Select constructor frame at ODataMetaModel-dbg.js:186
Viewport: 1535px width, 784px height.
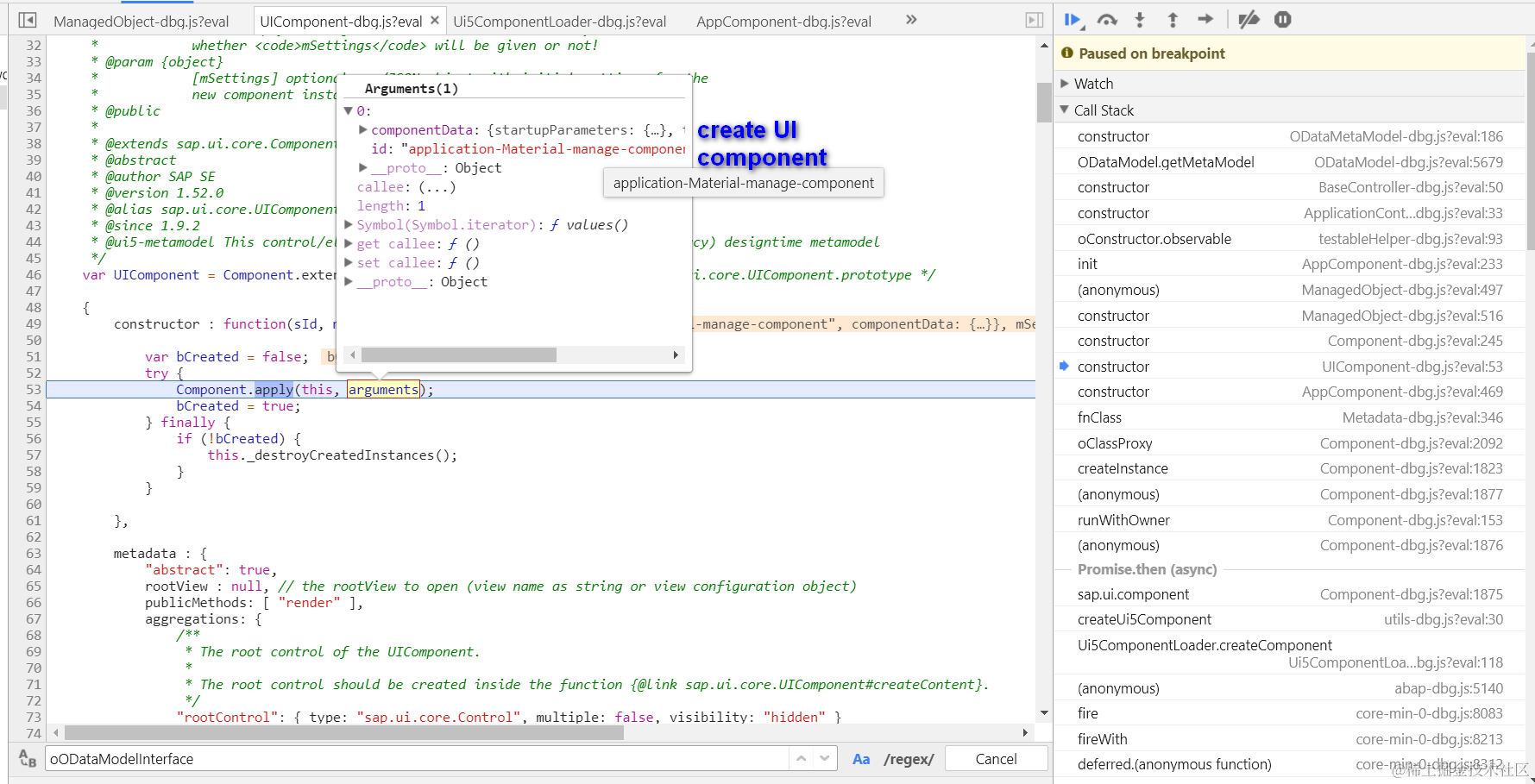1290,136
